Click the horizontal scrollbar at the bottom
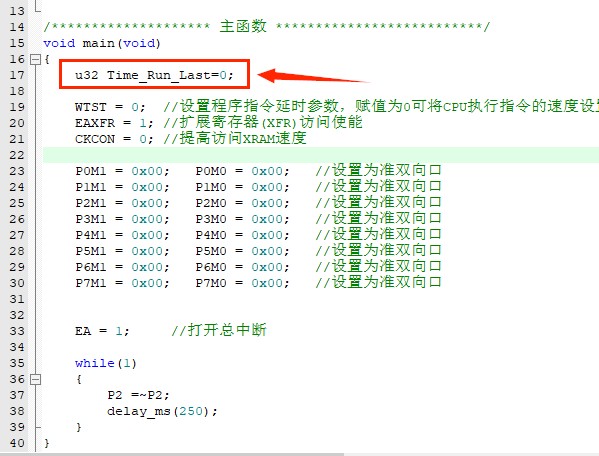This screenshot has width=599, height=456. 172,454
